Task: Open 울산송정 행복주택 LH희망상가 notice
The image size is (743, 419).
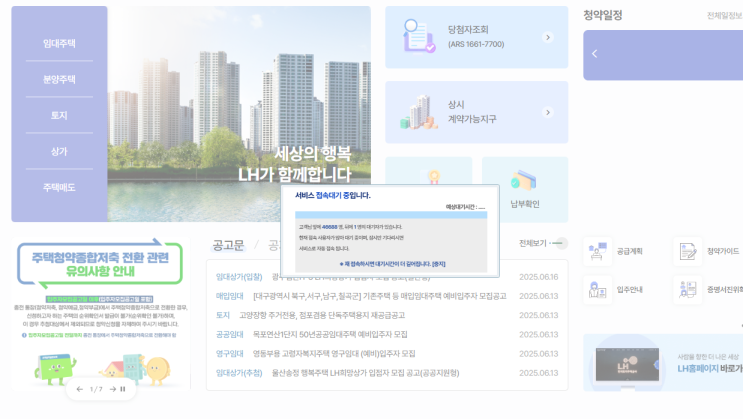Action: coord(365,373)
